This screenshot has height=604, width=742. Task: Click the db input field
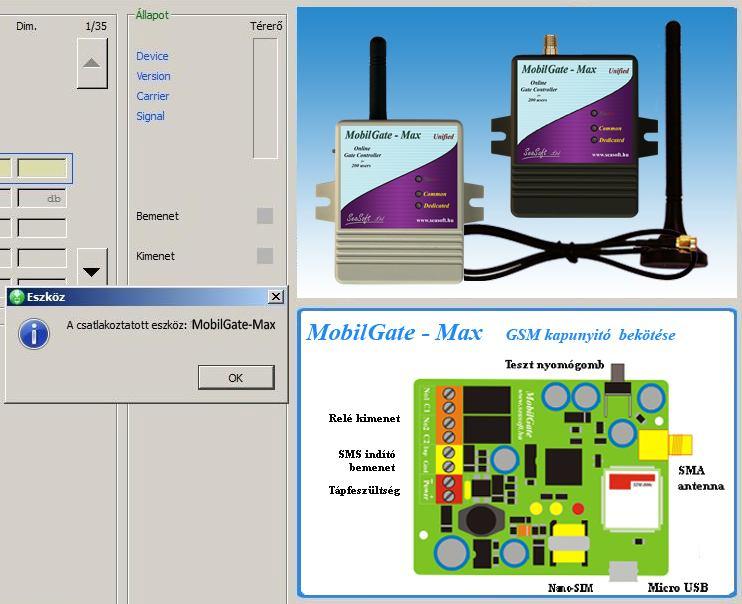pyautogui.click(x=42, y=198)
